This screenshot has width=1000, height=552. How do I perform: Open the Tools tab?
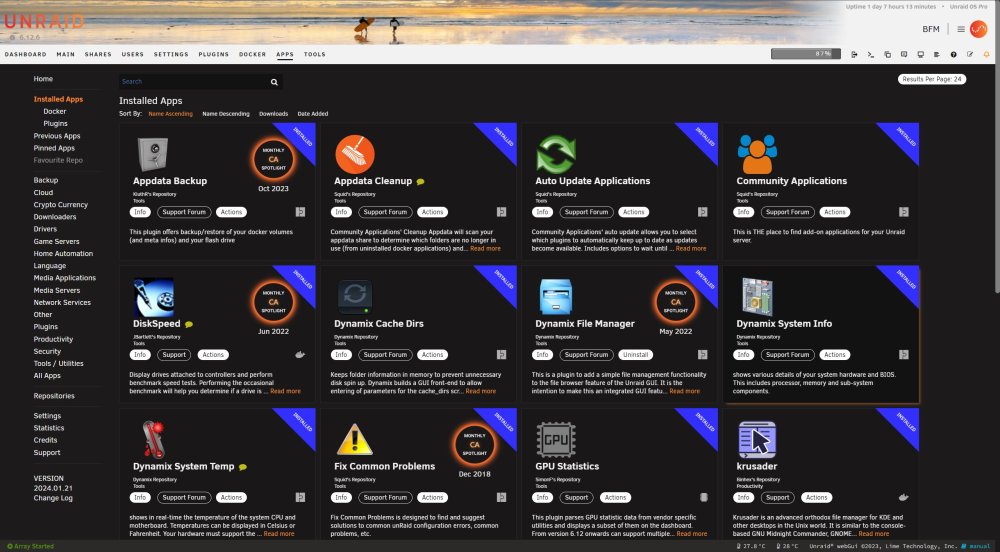314,55
